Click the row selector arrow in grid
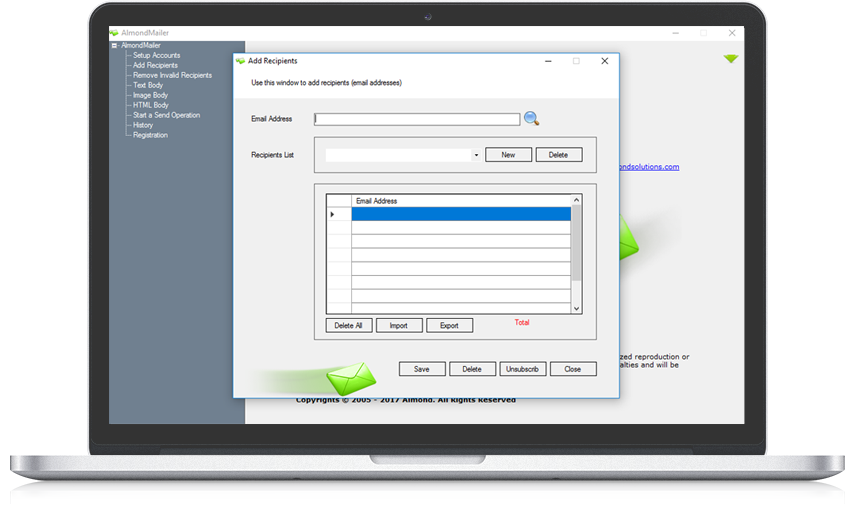855x520 pixels. 333,214
